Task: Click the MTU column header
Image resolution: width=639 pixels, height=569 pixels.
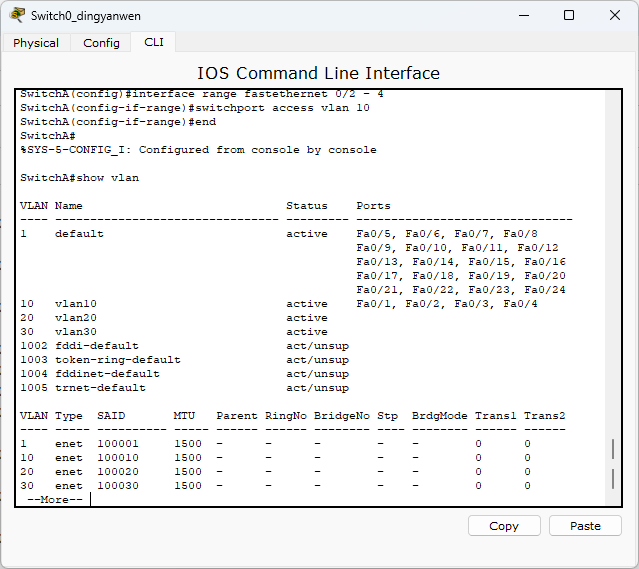Action: pos(184,416)
